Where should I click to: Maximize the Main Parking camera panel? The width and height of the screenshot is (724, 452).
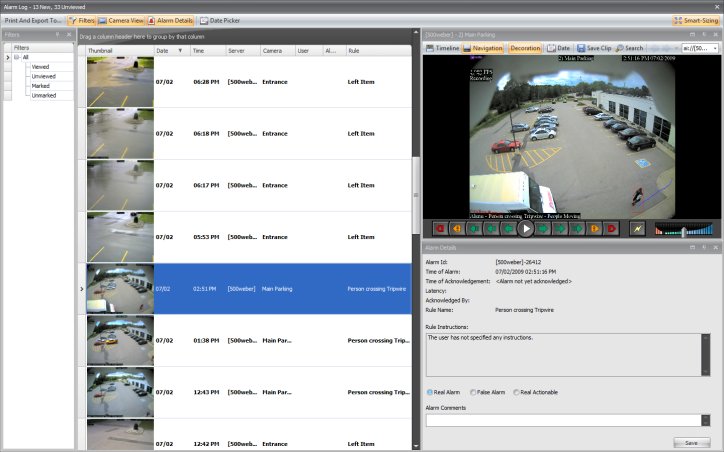tap(692, 35)
